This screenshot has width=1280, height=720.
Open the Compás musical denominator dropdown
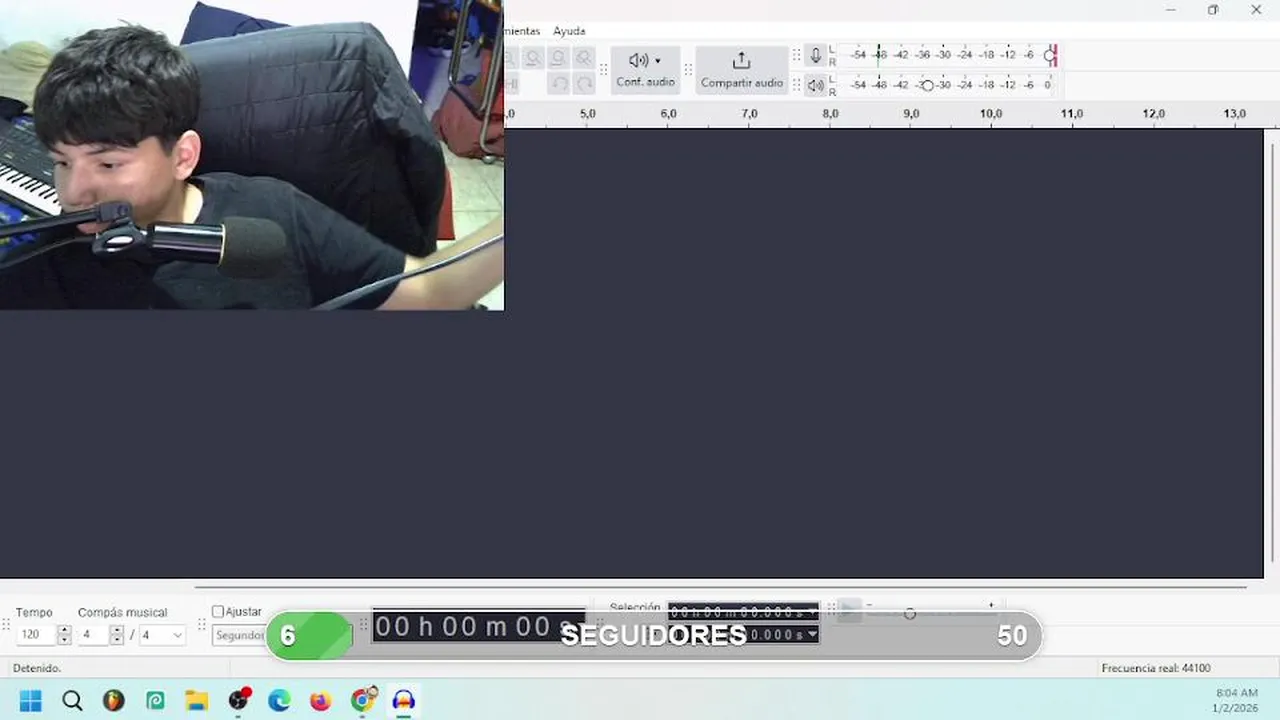coord(162,635)
